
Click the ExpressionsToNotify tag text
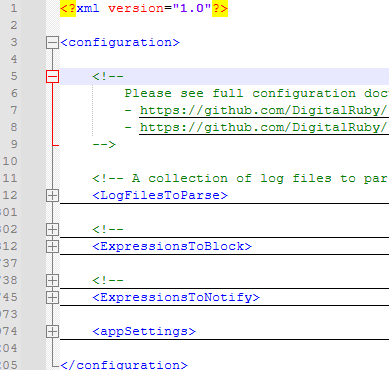176,297
